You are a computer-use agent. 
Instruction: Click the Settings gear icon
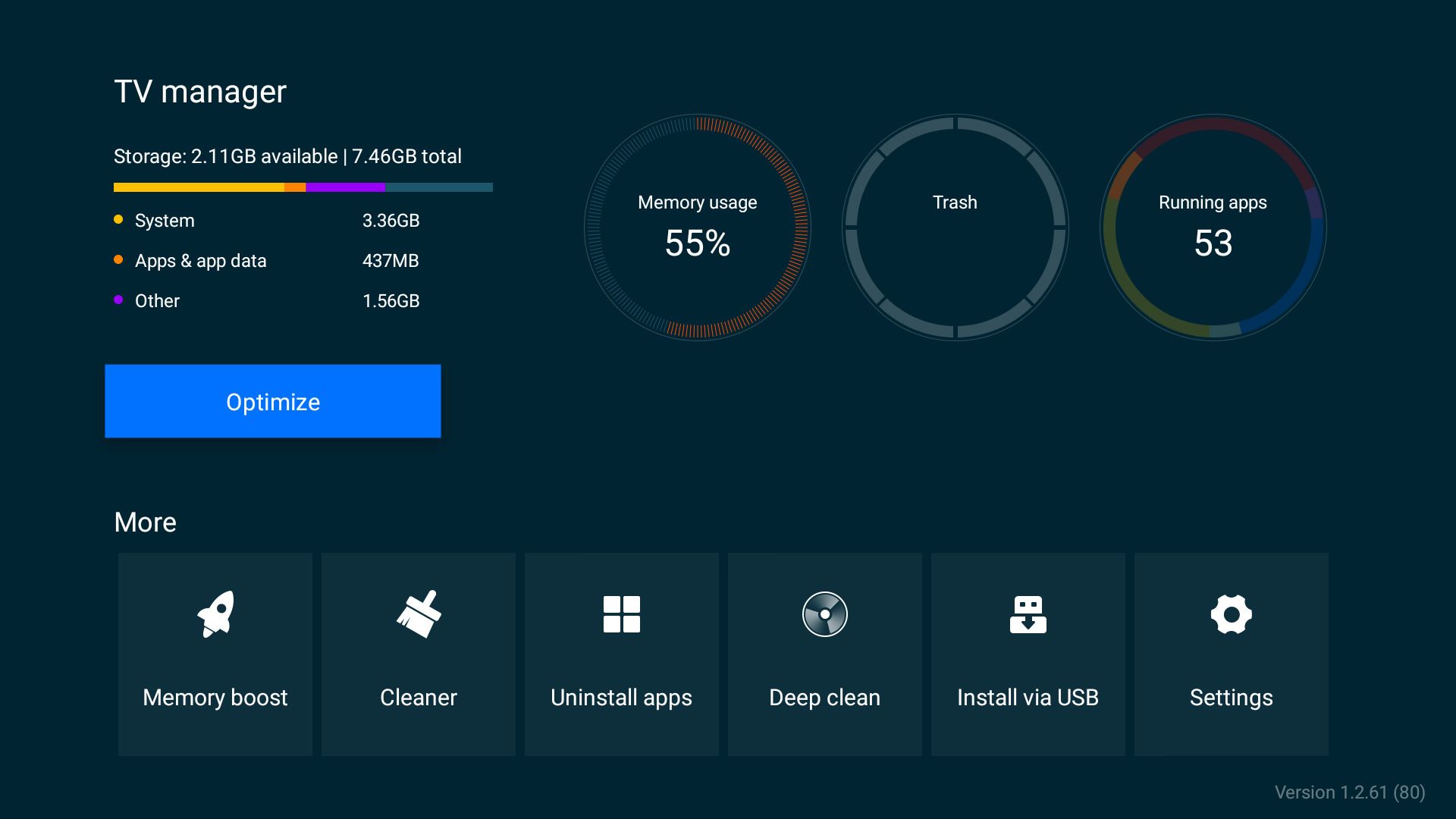pyautogui.click(x=1232, y=613)
